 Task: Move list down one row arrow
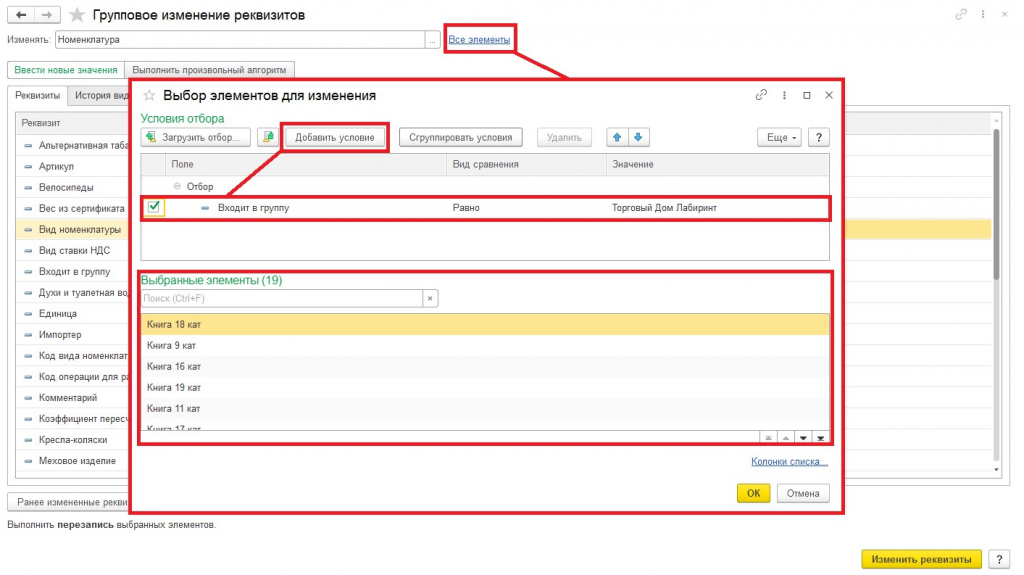803,438
